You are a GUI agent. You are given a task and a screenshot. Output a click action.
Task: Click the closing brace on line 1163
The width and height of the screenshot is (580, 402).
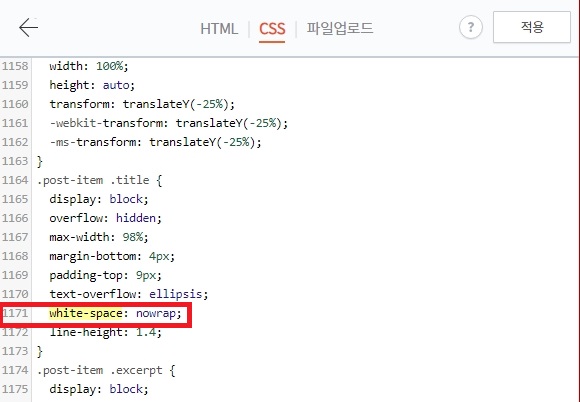tap(40, 161)
